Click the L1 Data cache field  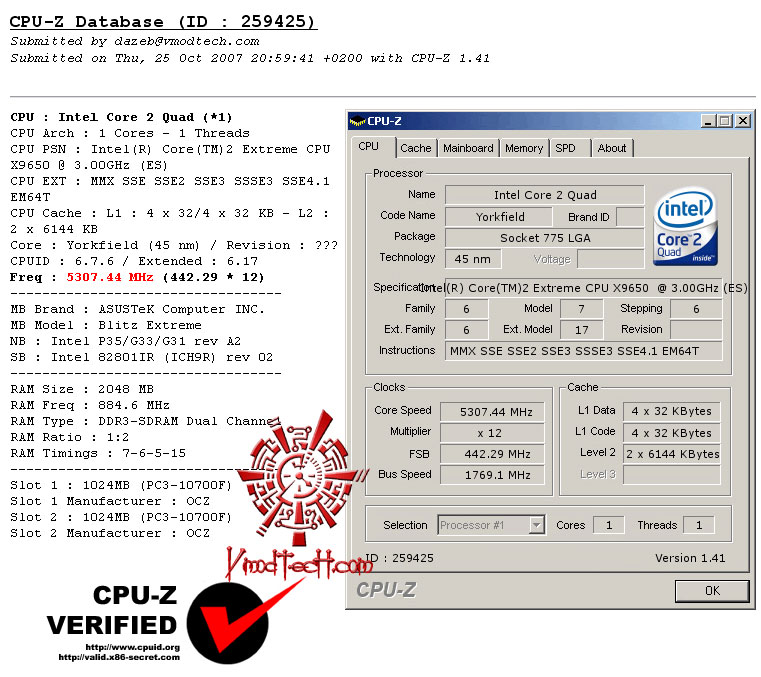tap(672, 411)
